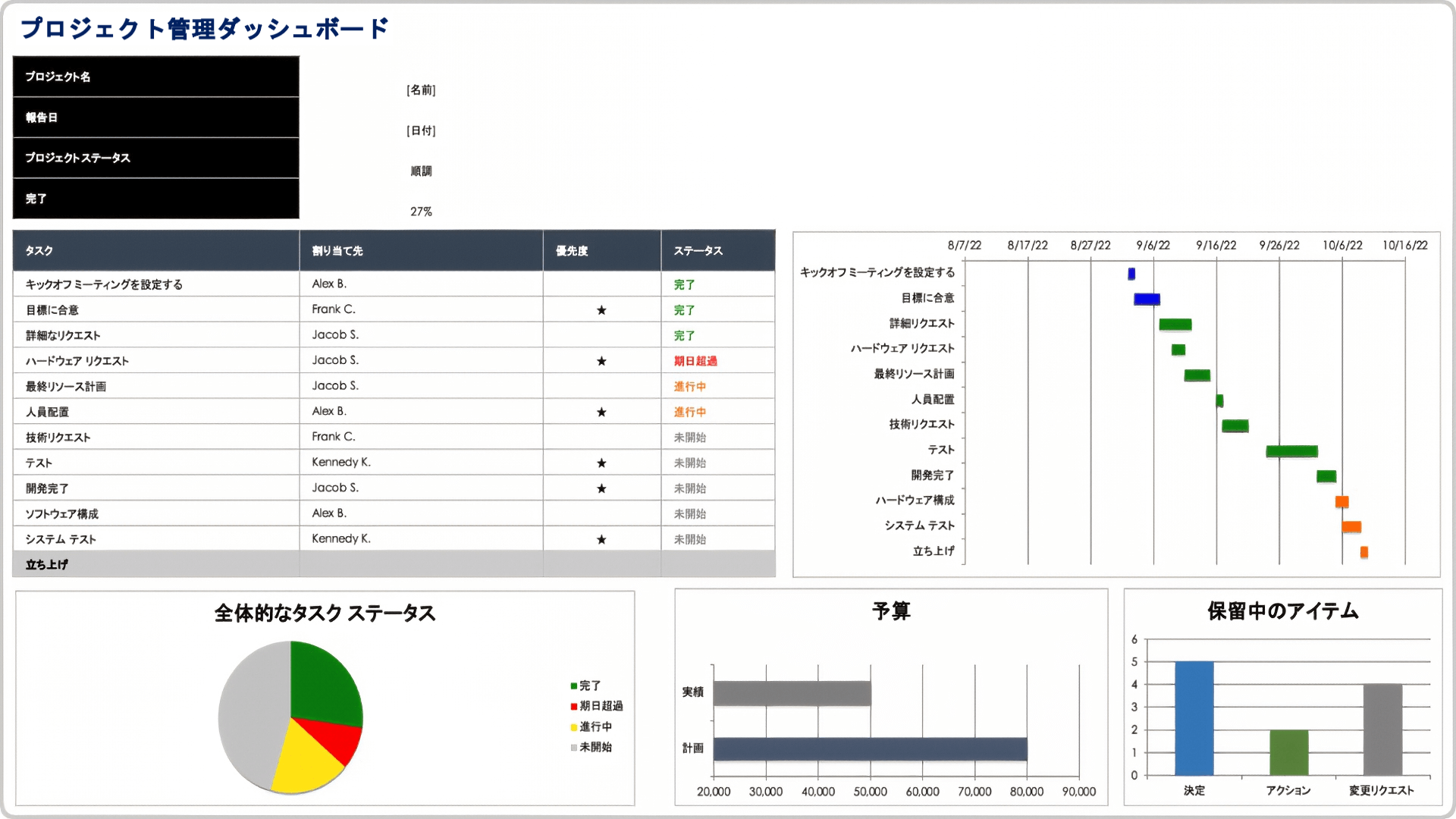The width and height of the screenshot is (1456, 819).
Task: Click the blue 決定 column bar
Action: (x=1194, y=718)
